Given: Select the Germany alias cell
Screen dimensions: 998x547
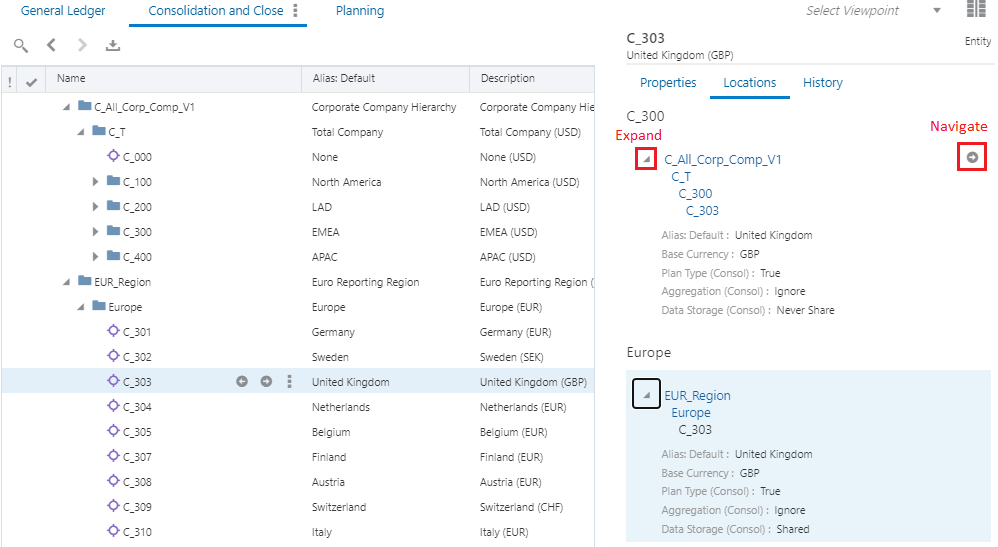Looking at the screenshot, I should [x=334, y=332].
